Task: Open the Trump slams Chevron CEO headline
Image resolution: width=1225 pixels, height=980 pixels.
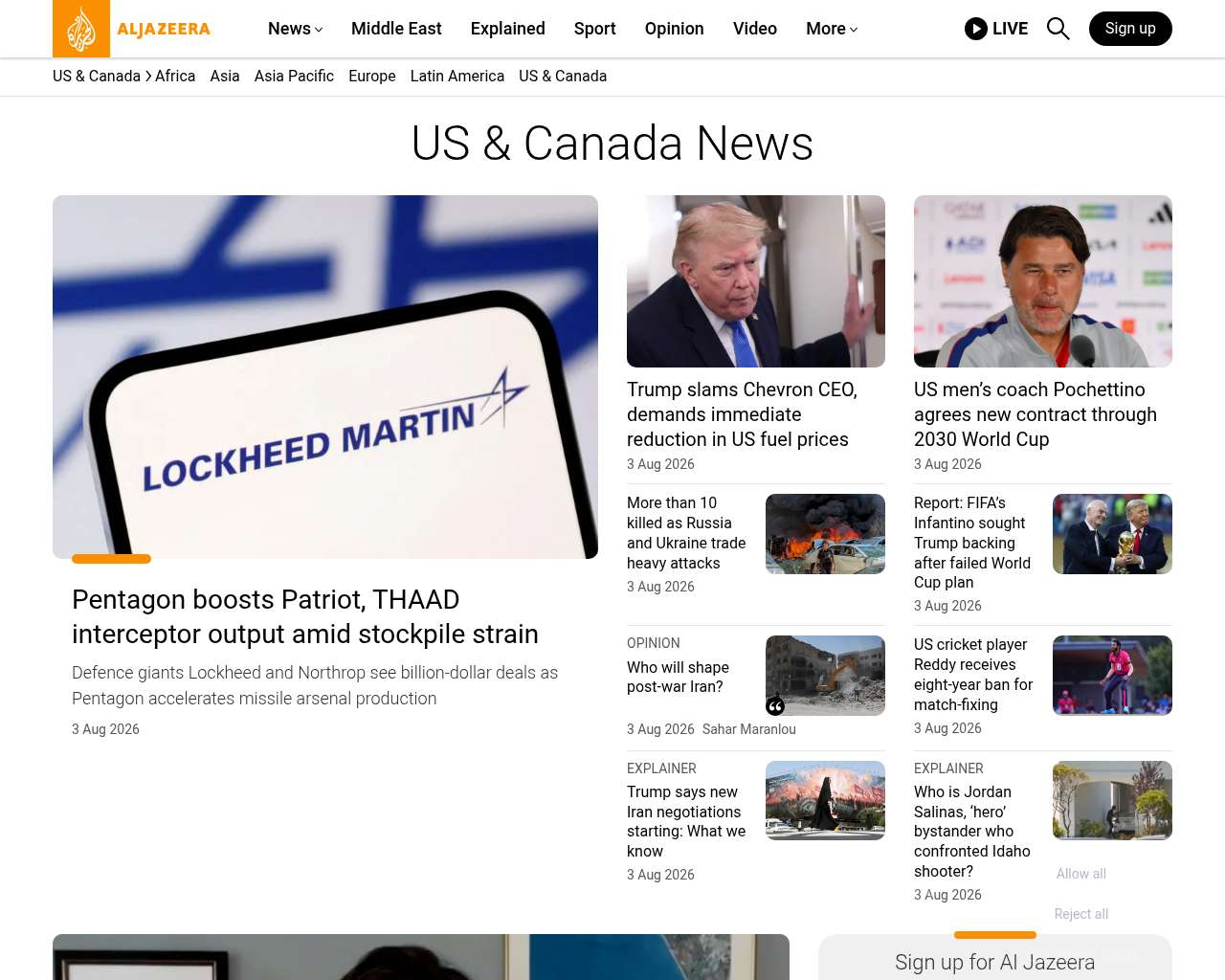Action: 742,414
